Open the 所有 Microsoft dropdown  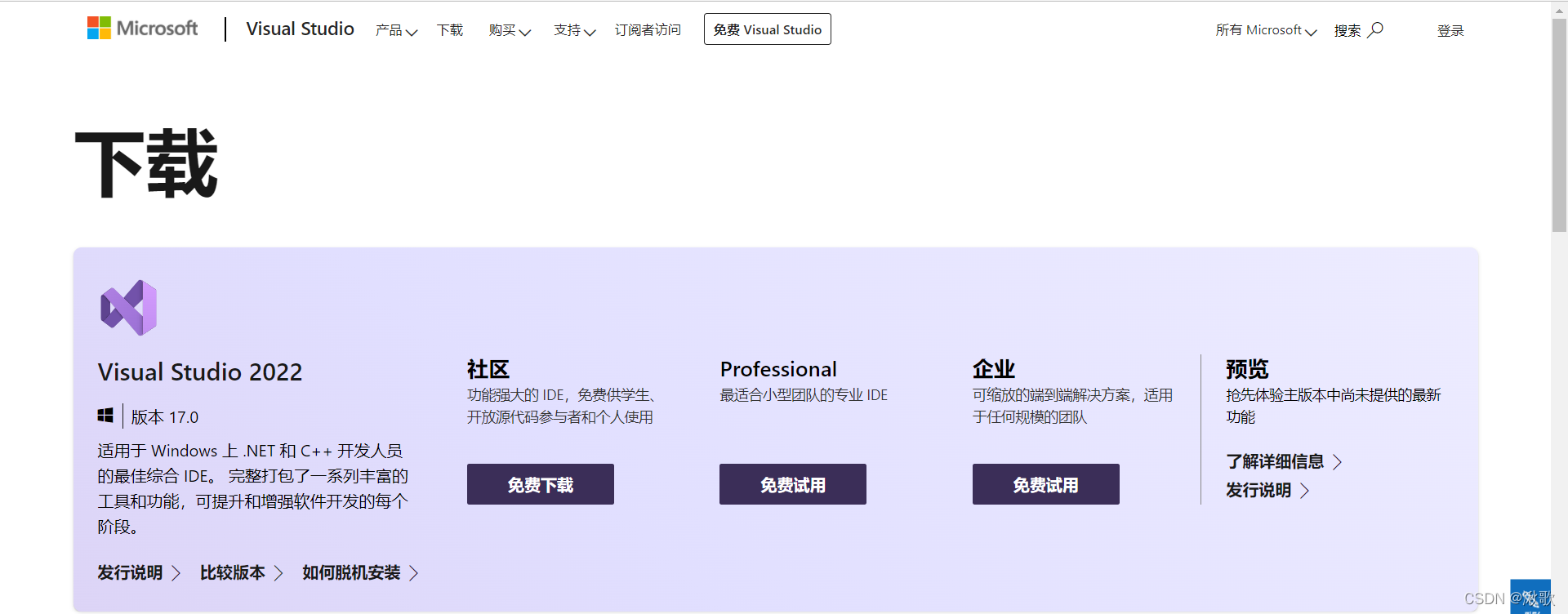click(x=1266, y=30)
